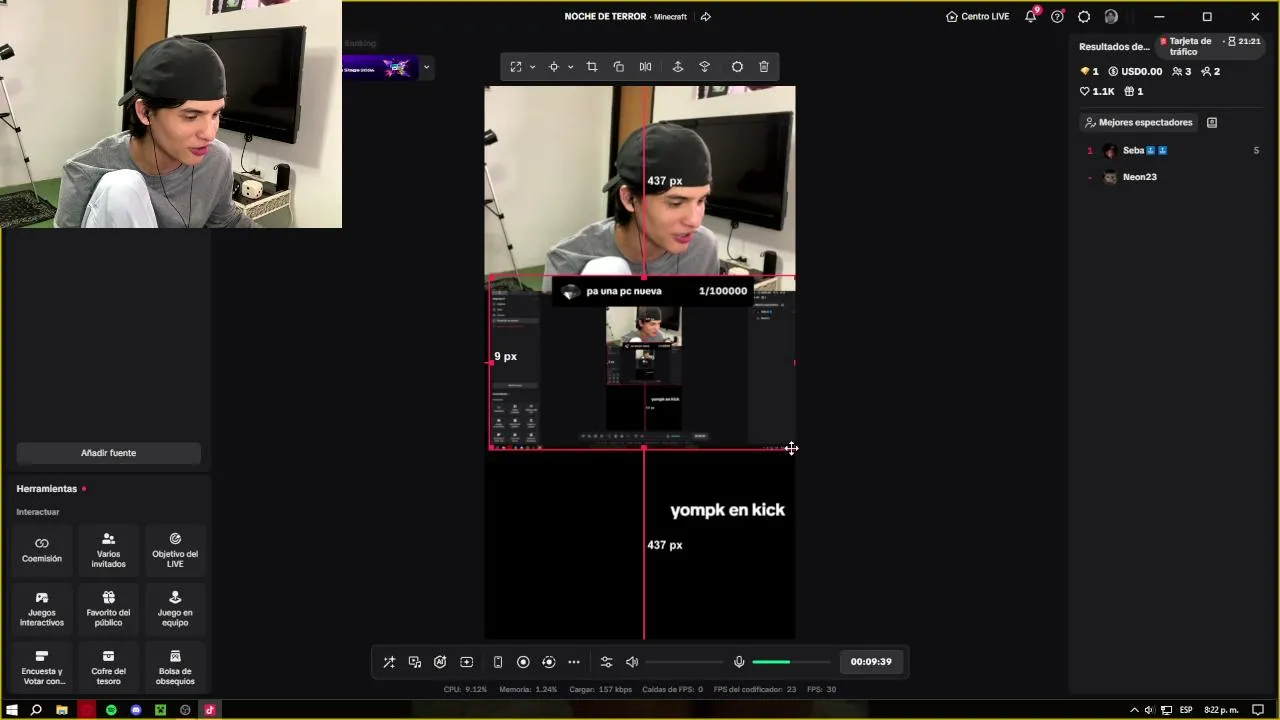Open Windows taskbar search

point(36,710)
